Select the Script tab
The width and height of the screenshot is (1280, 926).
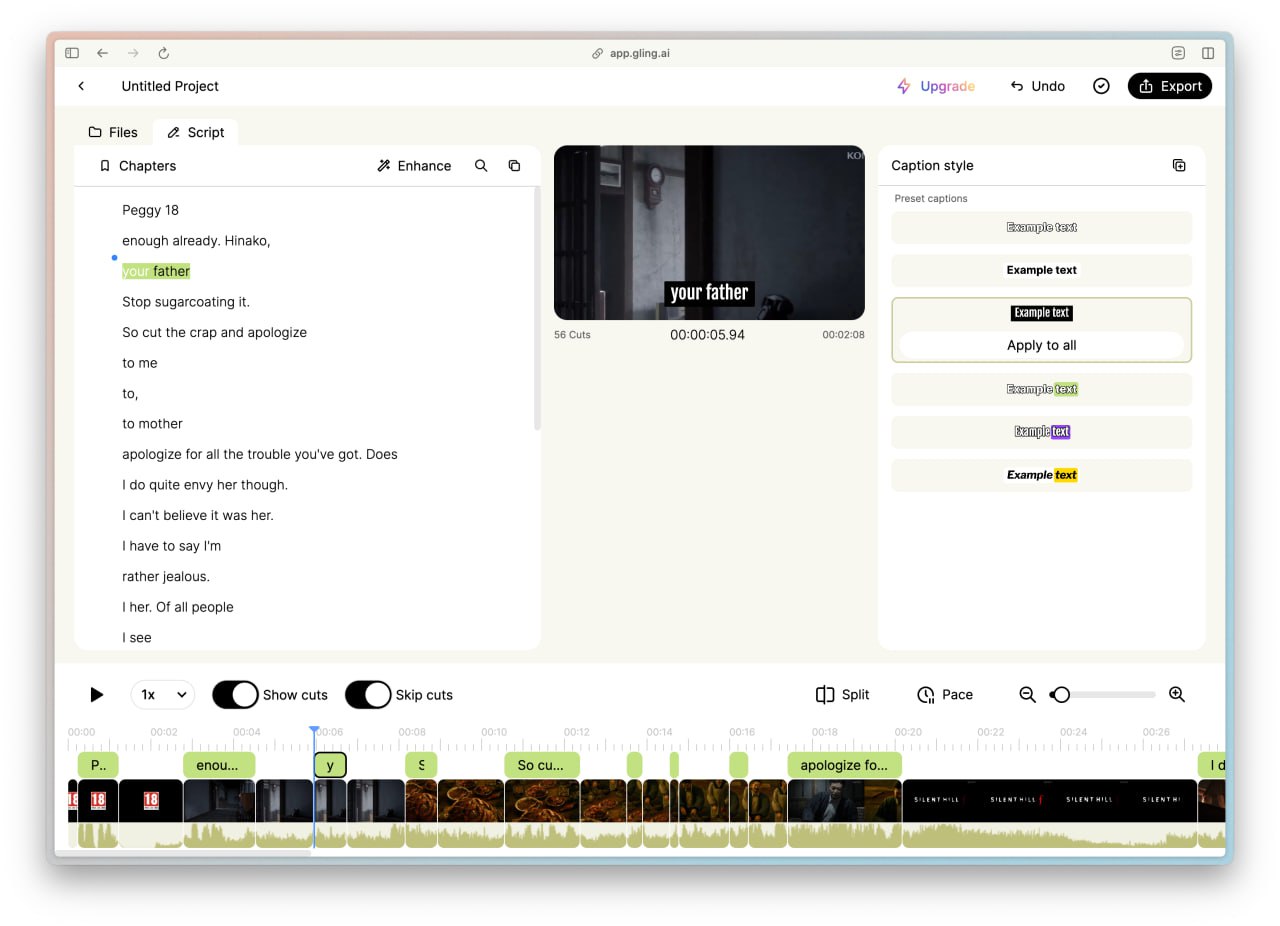(x=196, y=132)
